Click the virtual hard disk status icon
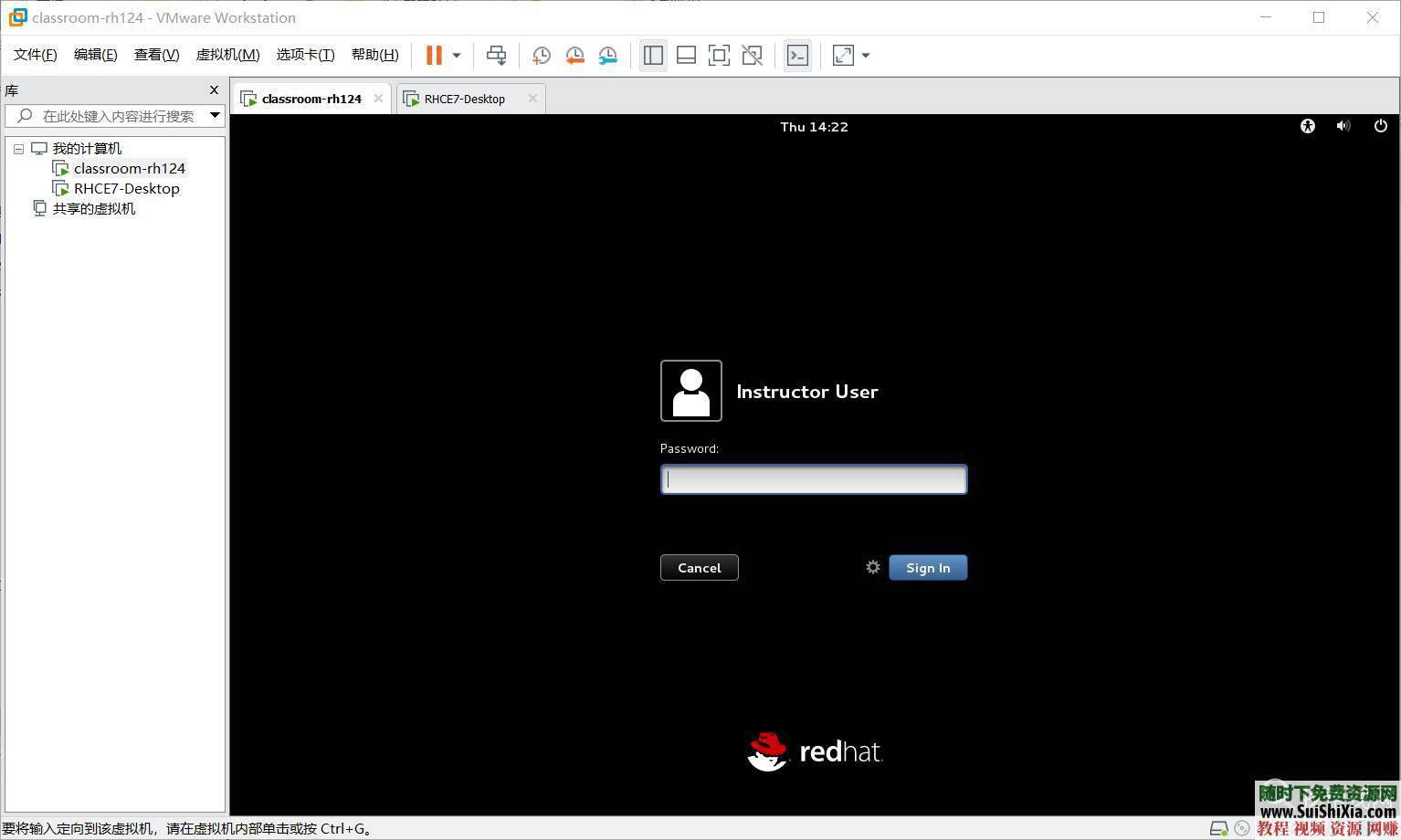Image resolution: width=1401 pixels, height=840 pixels. click(1218, 828)
